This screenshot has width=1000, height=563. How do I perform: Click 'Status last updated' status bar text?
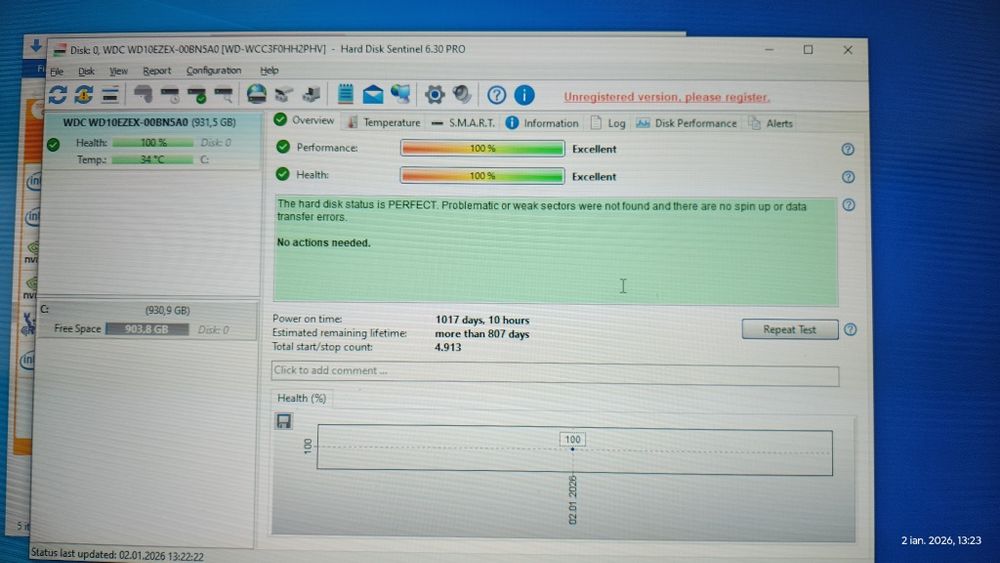point(117,555)
